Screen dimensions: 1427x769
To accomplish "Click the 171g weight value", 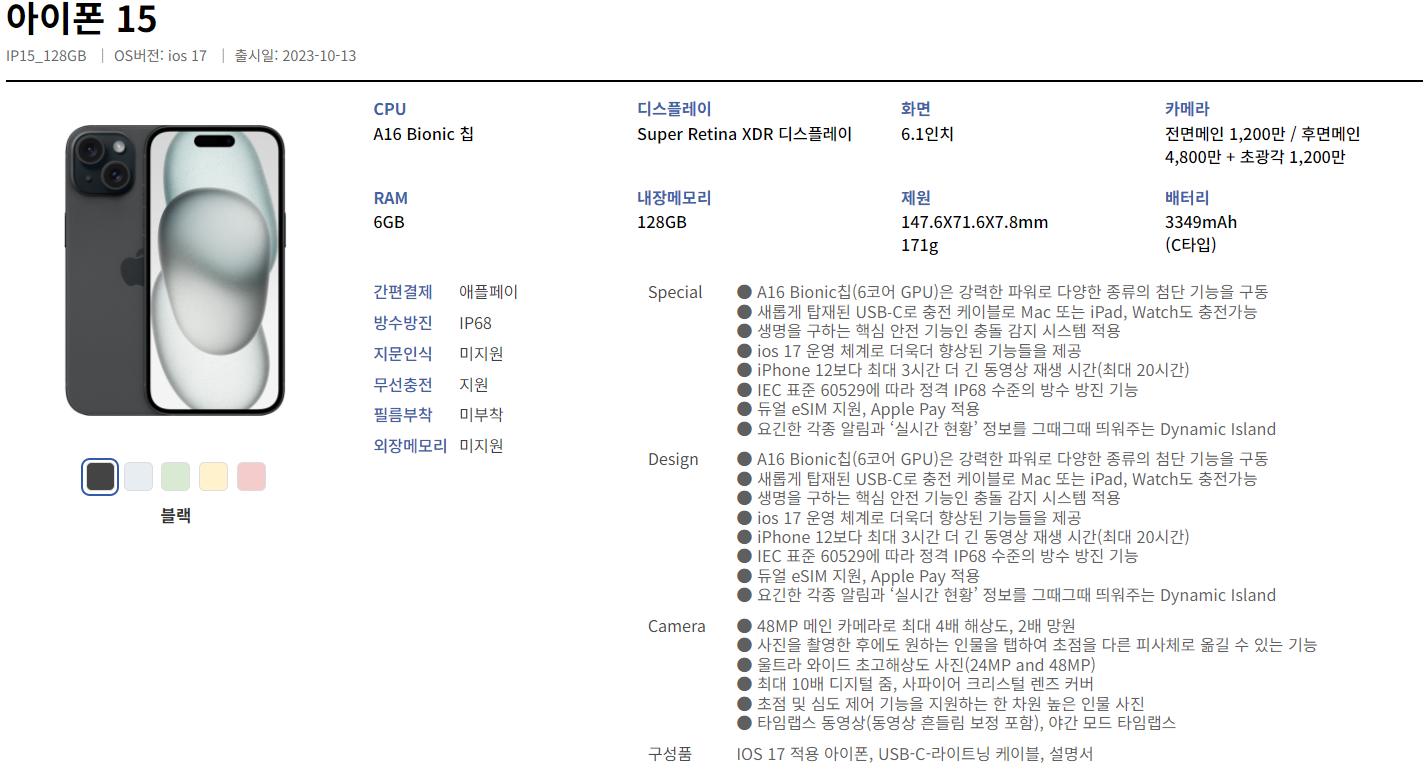I will 919,245.
